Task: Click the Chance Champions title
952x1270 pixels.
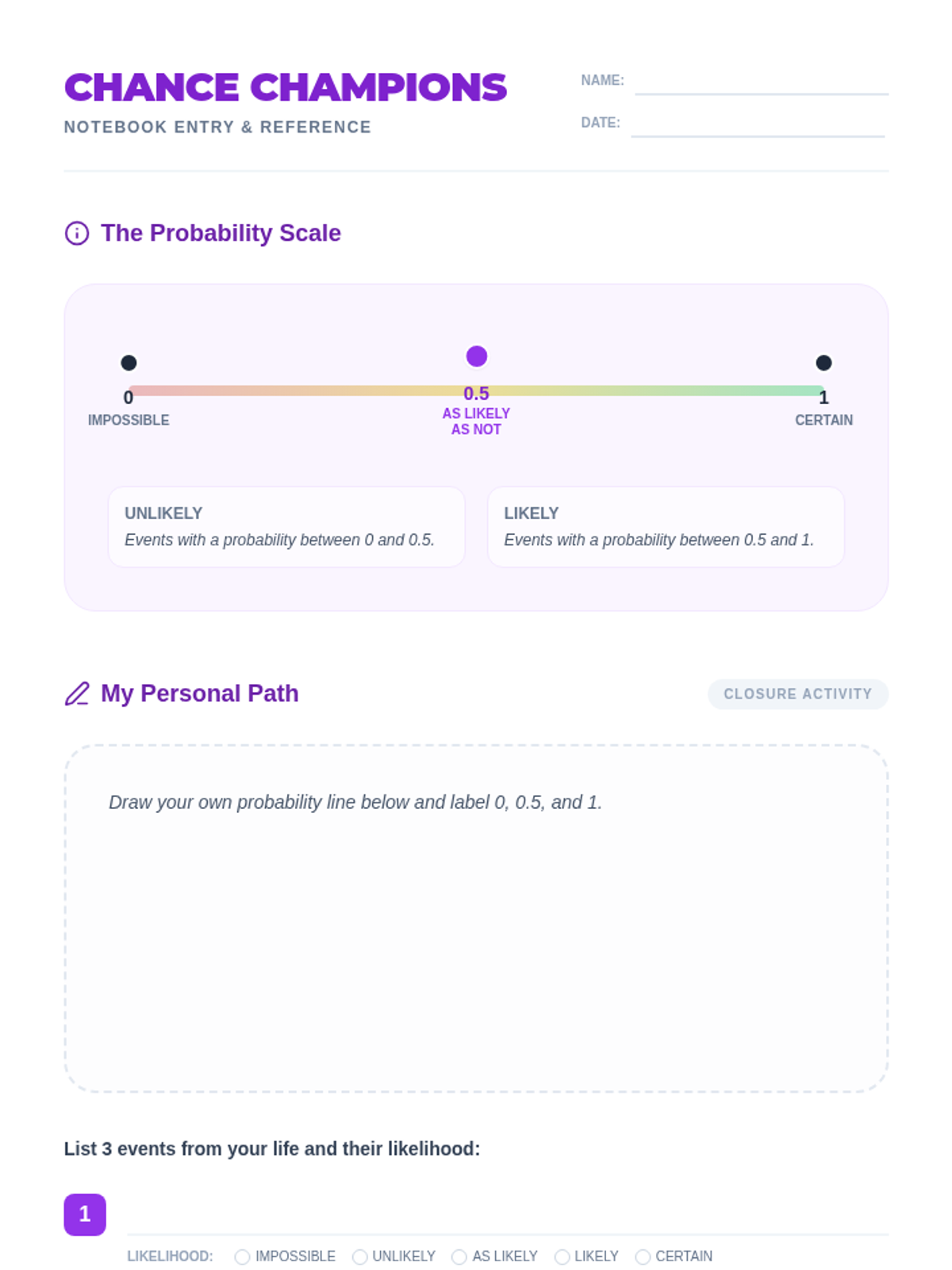Action: [x=286, y=87]
